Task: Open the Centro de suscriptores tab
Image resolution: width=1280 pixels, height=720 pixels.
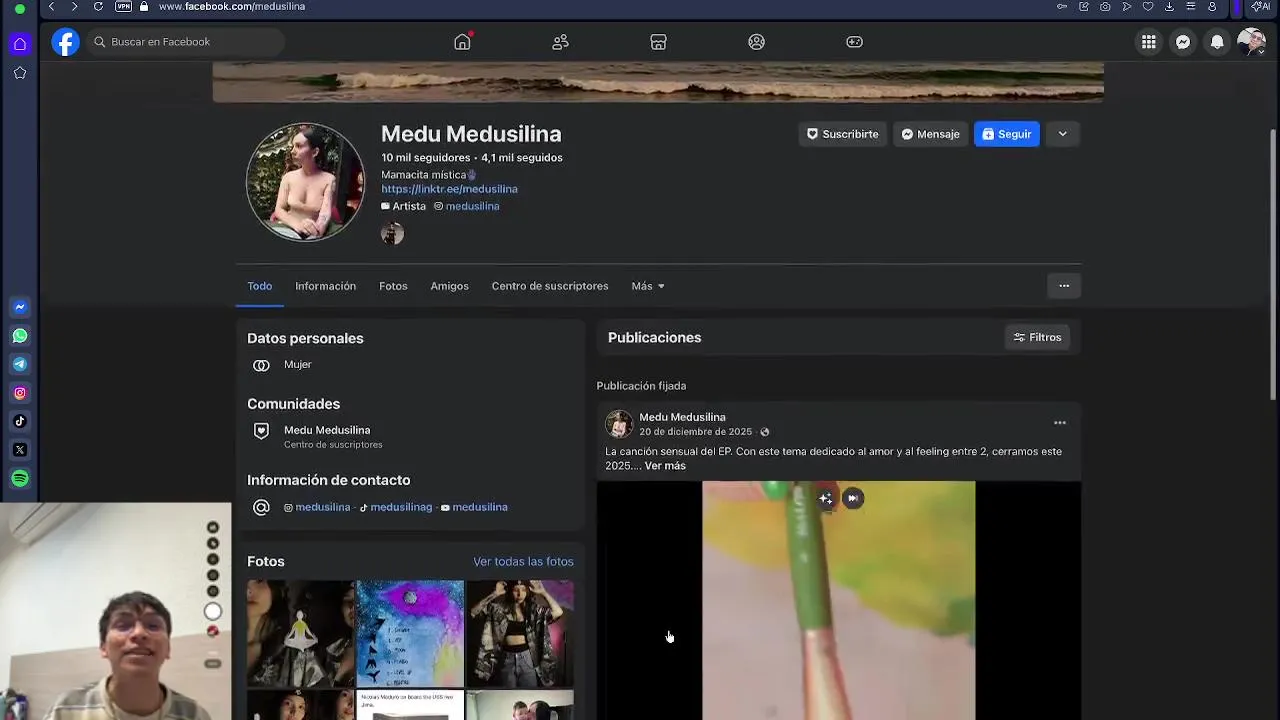Action: (x=550, y=286)
